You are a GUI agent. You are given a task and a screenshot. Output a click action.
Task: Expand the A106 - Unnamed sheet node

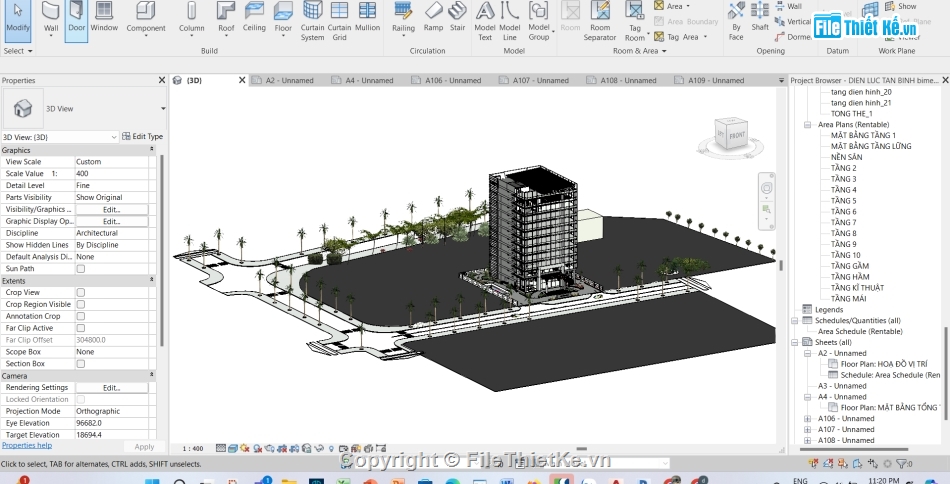pos(807,419)
